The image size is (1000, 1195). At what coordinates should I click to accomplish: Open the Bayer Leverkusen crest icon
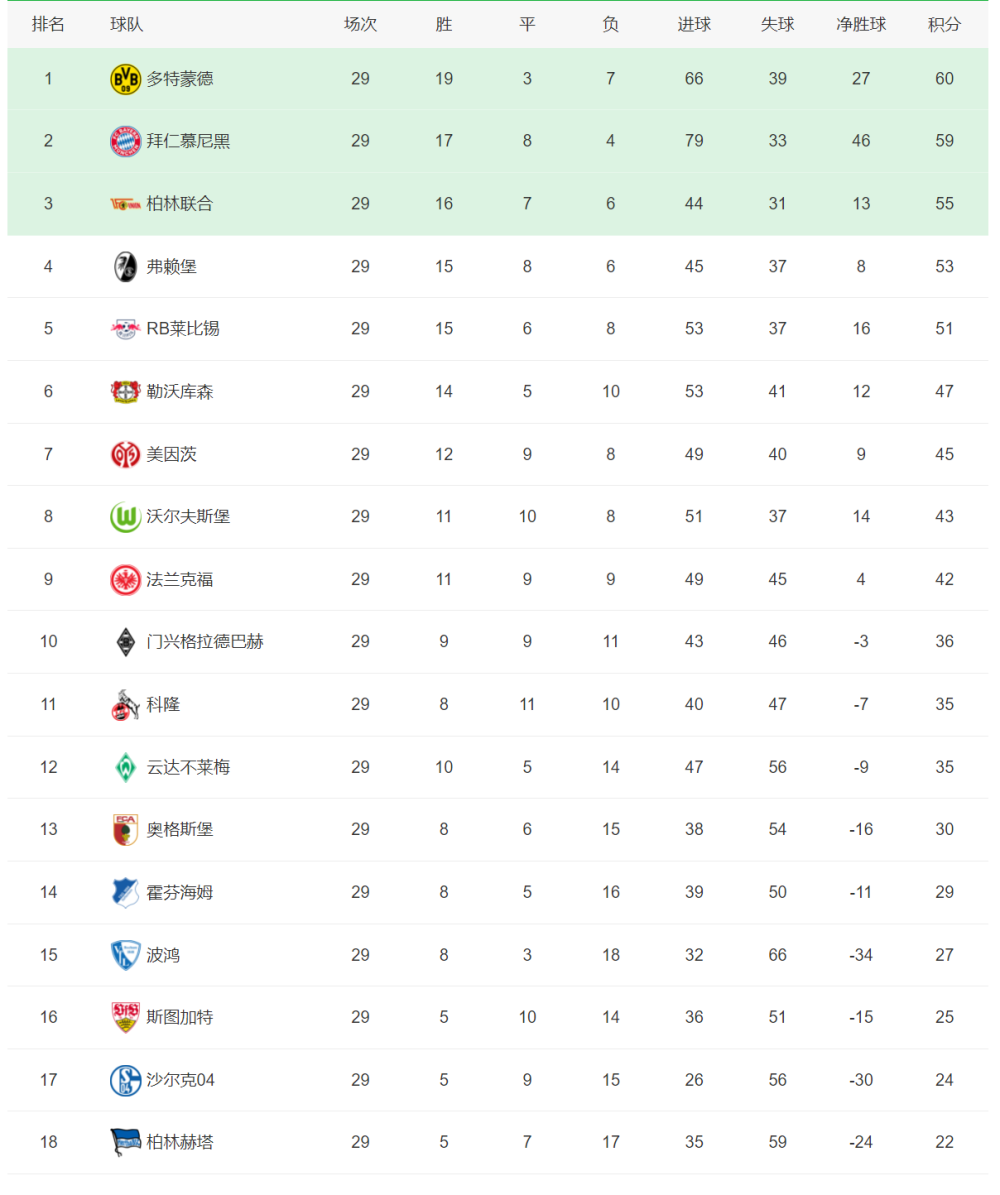(x=125, y=392)
